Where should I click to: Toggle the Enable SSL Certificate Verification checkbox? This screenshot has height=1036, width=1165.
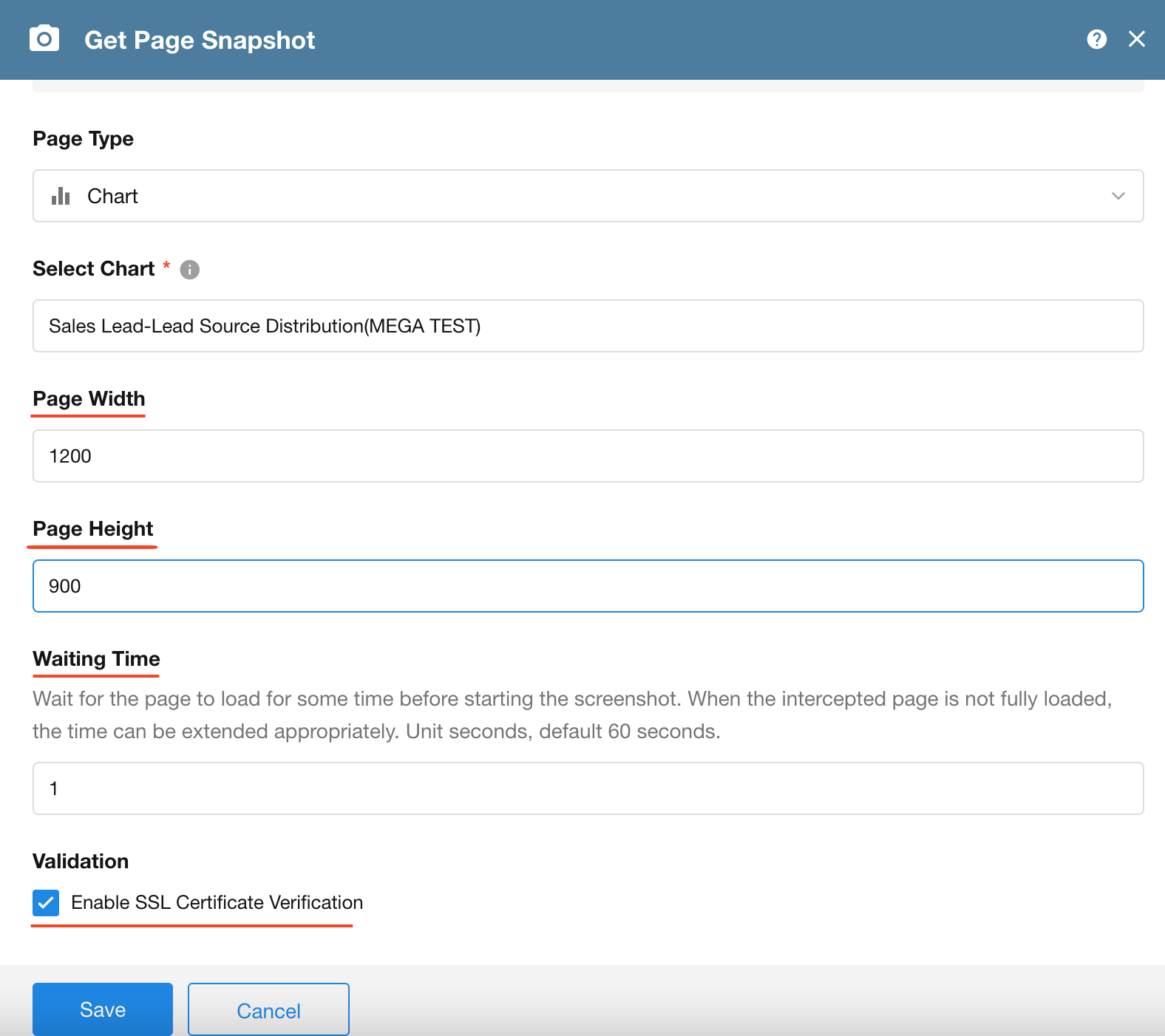point(46,902)
